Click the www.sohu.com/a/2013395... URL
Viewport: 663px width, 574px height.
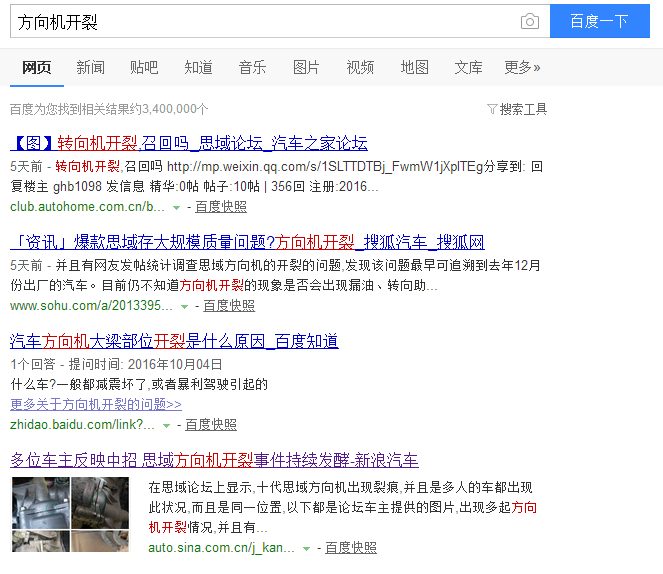click(x=91, y=306)
